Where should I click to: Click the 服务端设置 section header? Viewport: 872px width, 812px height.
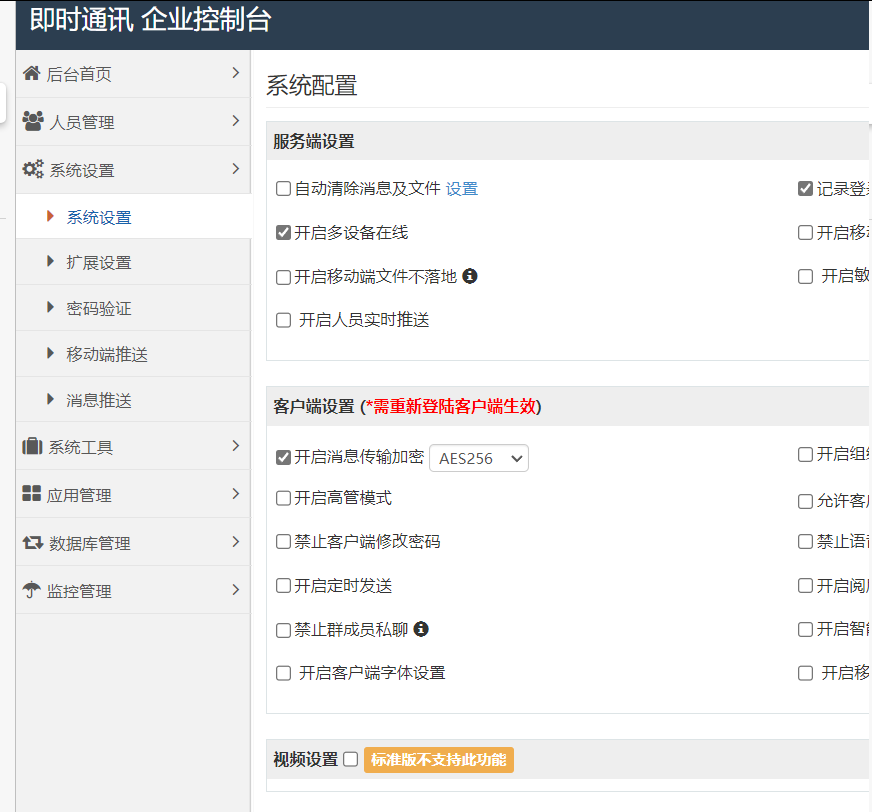[314, 141]
